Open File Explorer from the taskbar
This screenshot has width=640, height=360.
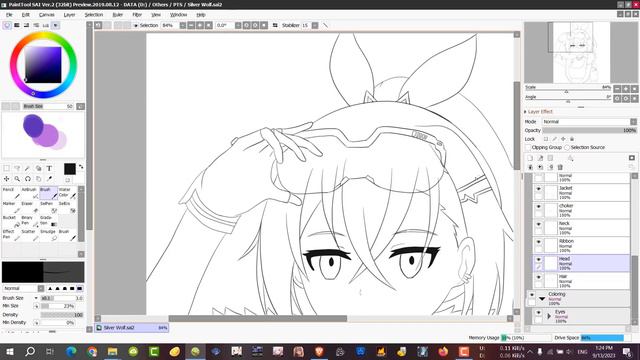tap(113, 351)
